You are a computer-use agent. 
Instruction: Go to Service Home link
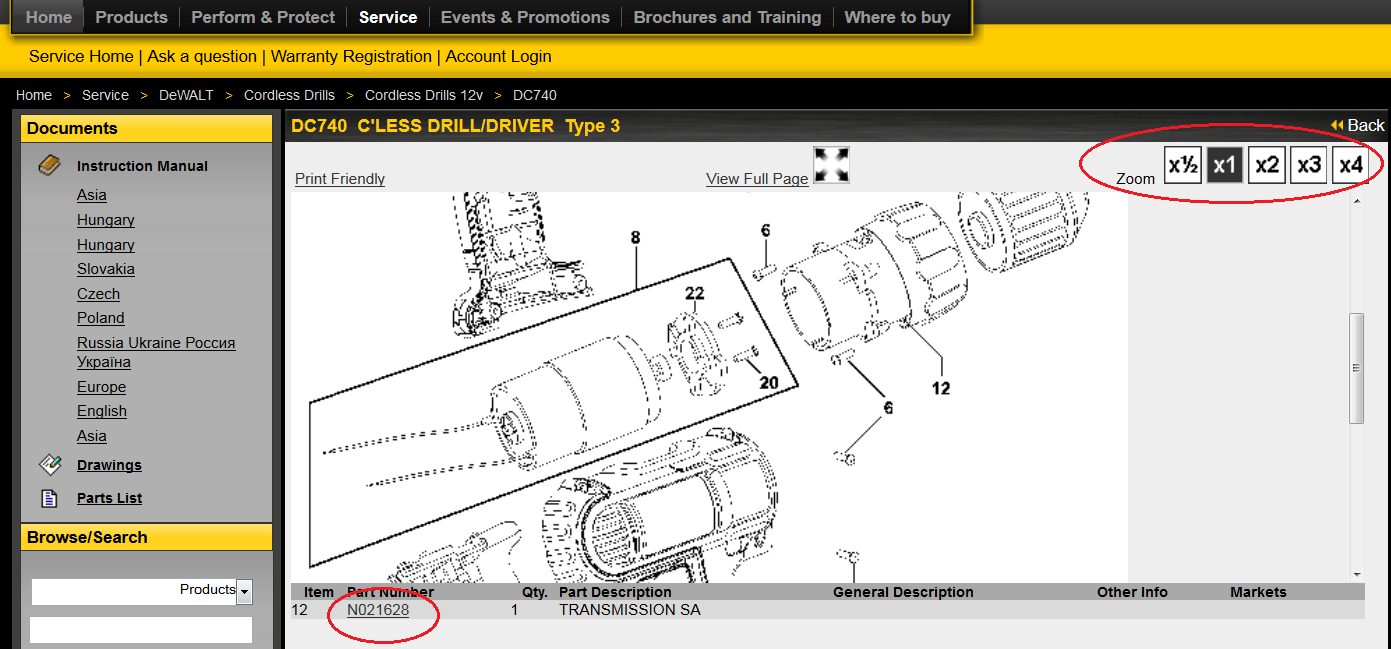coord(81,56)
